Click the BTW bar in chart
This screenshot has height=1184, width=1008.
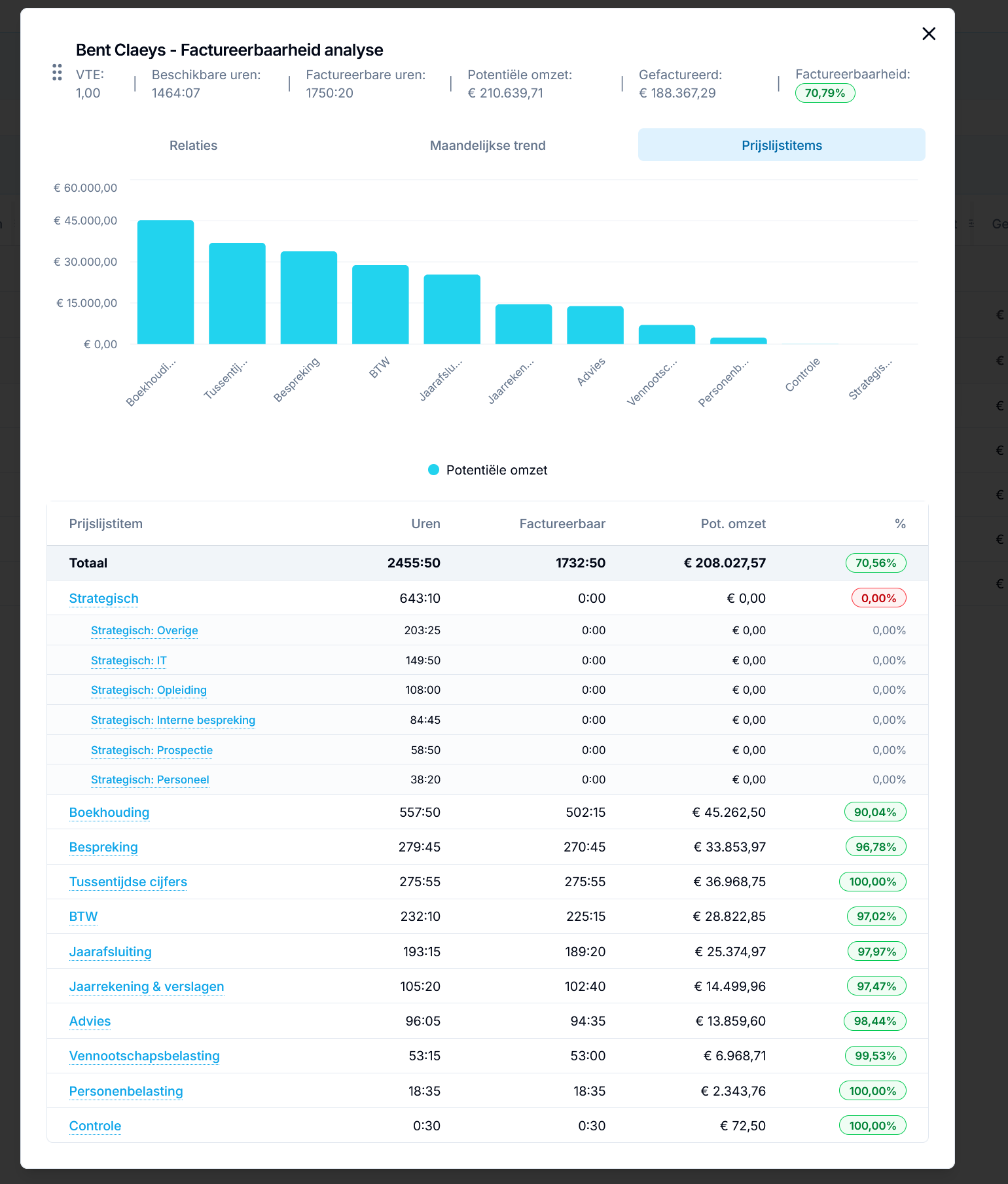[x=380, y=304]
